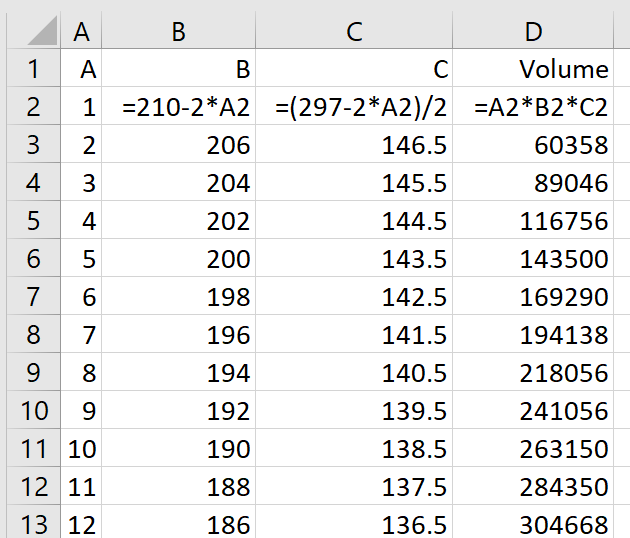
Task: Select column B header
Action: pos(178,32)
